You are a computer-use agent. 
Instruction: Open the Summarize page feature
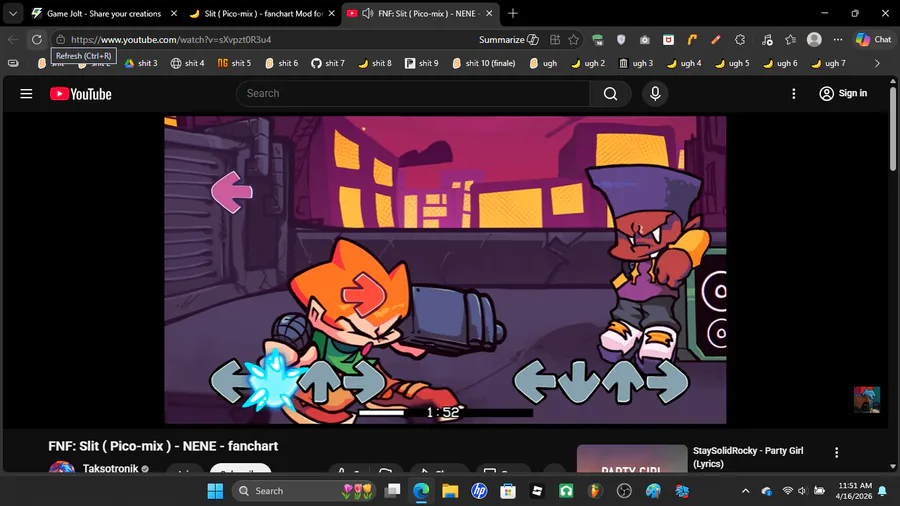coord(509,40)
